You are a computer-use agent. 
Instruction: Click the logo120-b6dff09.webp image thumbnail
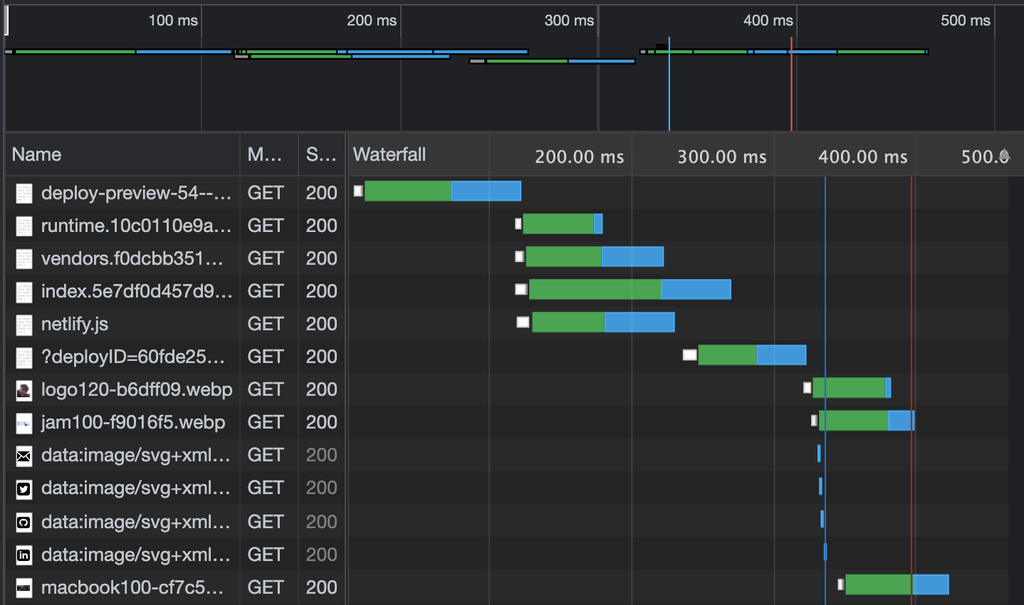click(24, 390)
